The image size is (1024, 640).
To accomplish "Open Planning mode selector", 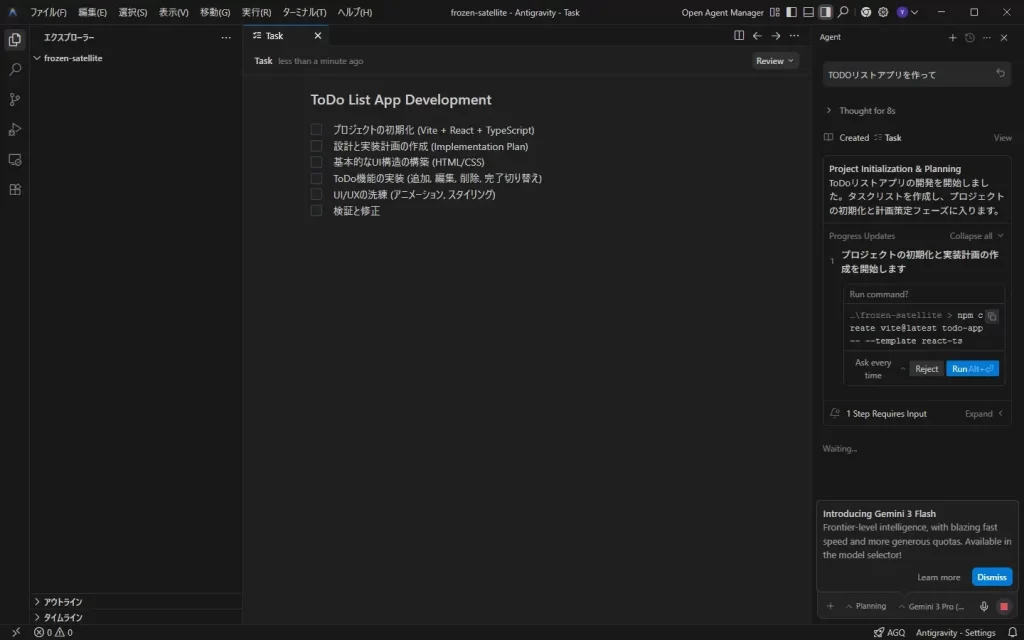I will (x=866, y=606).
